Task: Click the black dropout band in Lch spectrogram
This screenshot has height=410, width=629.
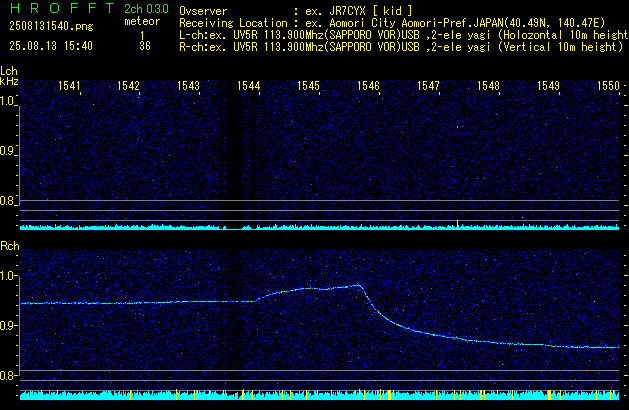Action: point(233,154)
